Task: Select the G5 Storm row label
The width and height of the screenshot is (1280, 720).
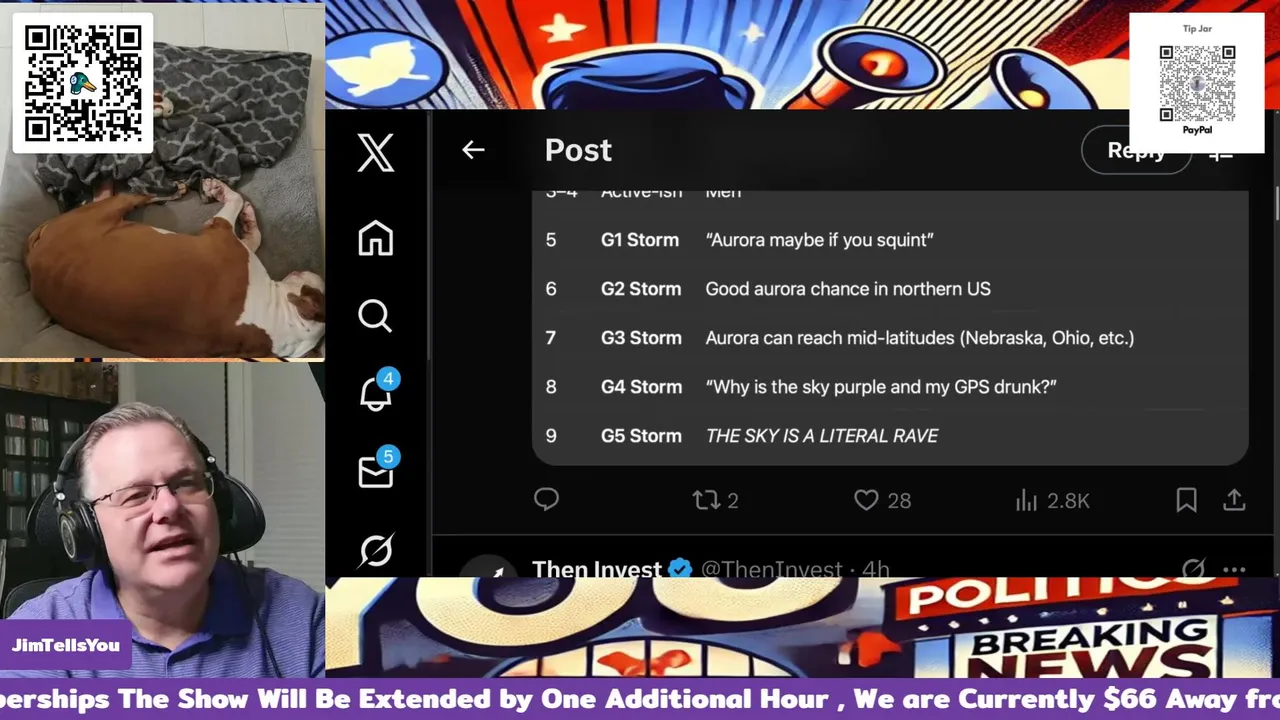Action: [x=641, y=436]
